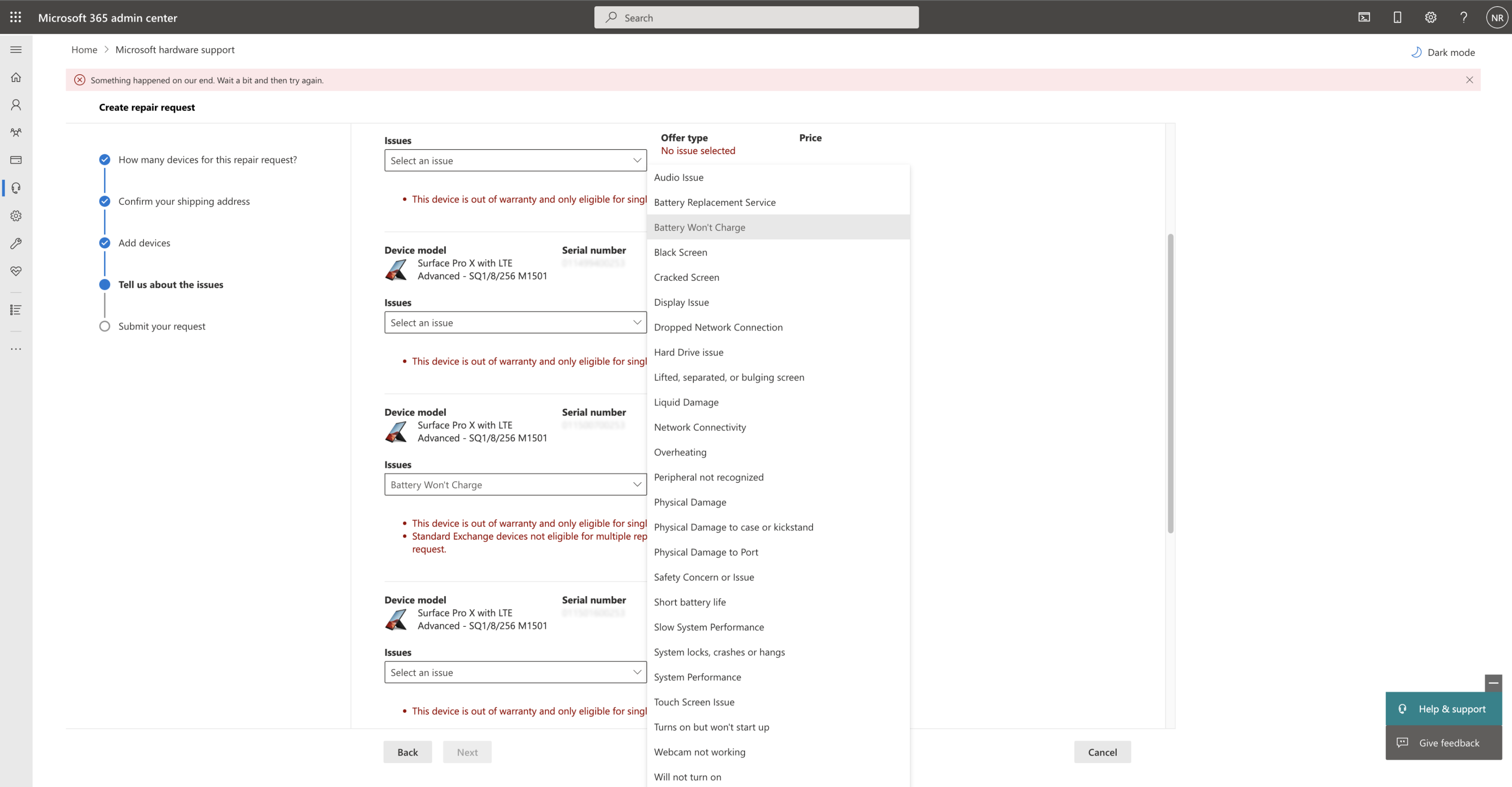Go to 'Confirm your shipping address' step
This screenshot has height=787, width=1512.
(x=175, y=201)
